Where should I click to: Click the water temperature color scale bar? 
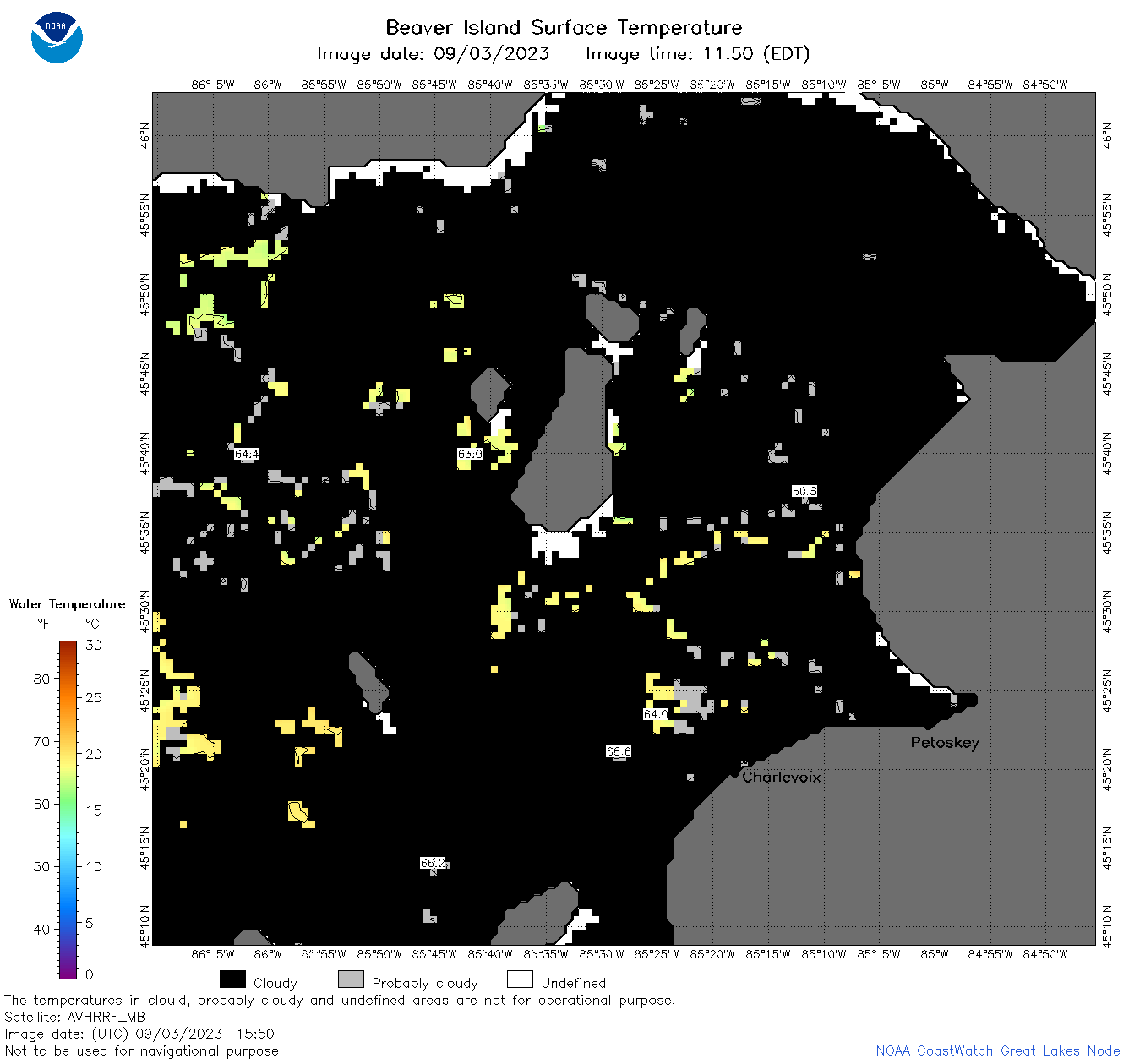68,810
